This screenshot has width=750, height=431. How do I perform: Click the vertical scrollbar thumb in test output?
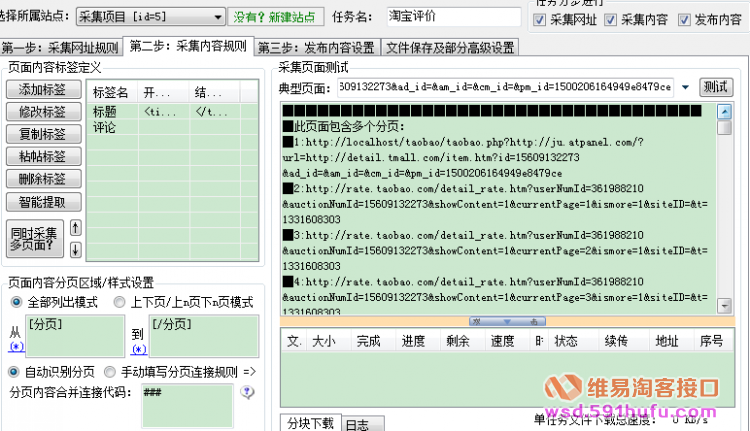tap(724, 127)
